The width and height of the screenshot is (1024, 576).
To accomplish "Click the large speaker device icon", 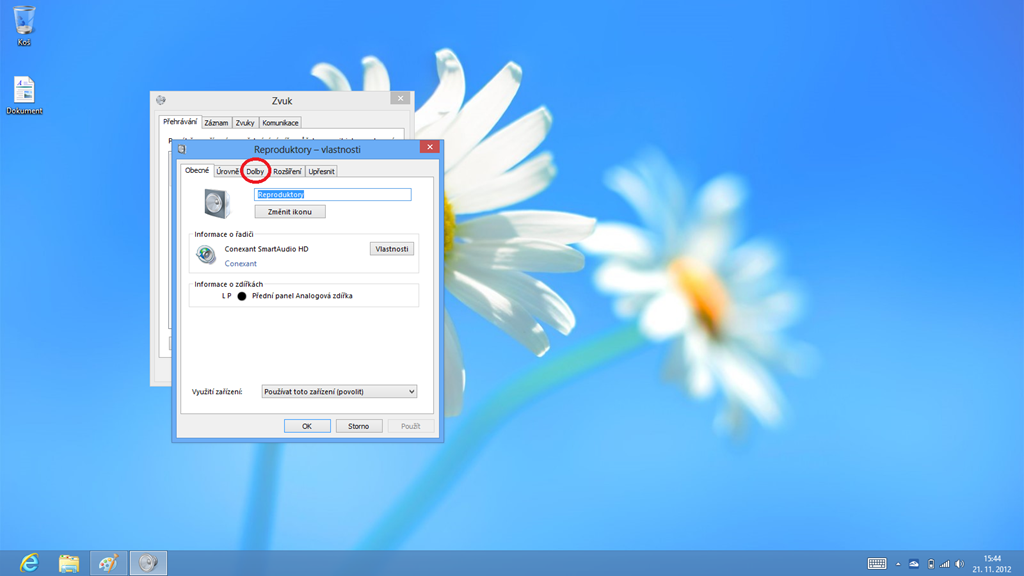I will coord(216,203).
